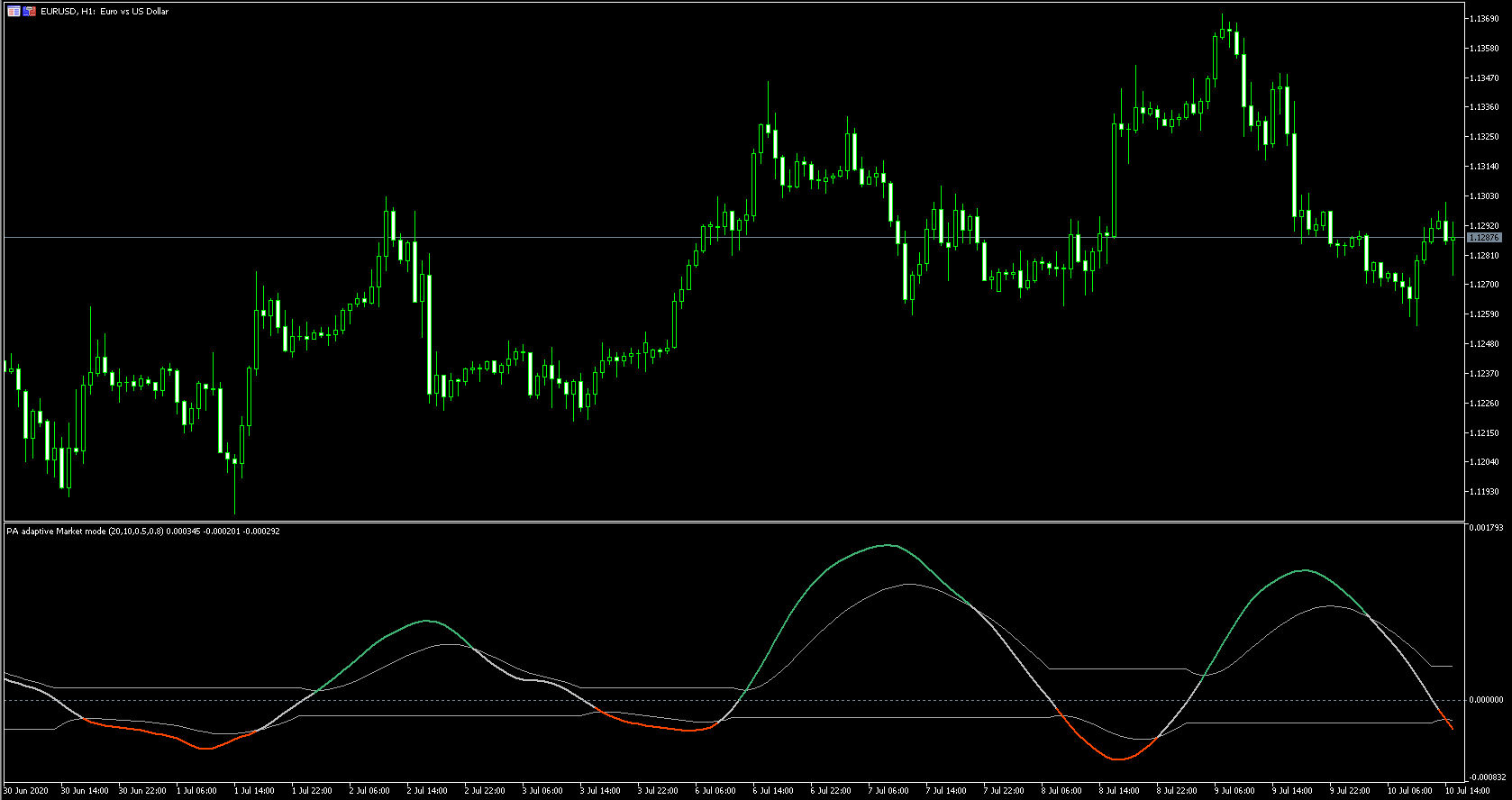Click the 10 Jul 14:00 time label
Screen dimensions: 1512x800
point(1468,791)
